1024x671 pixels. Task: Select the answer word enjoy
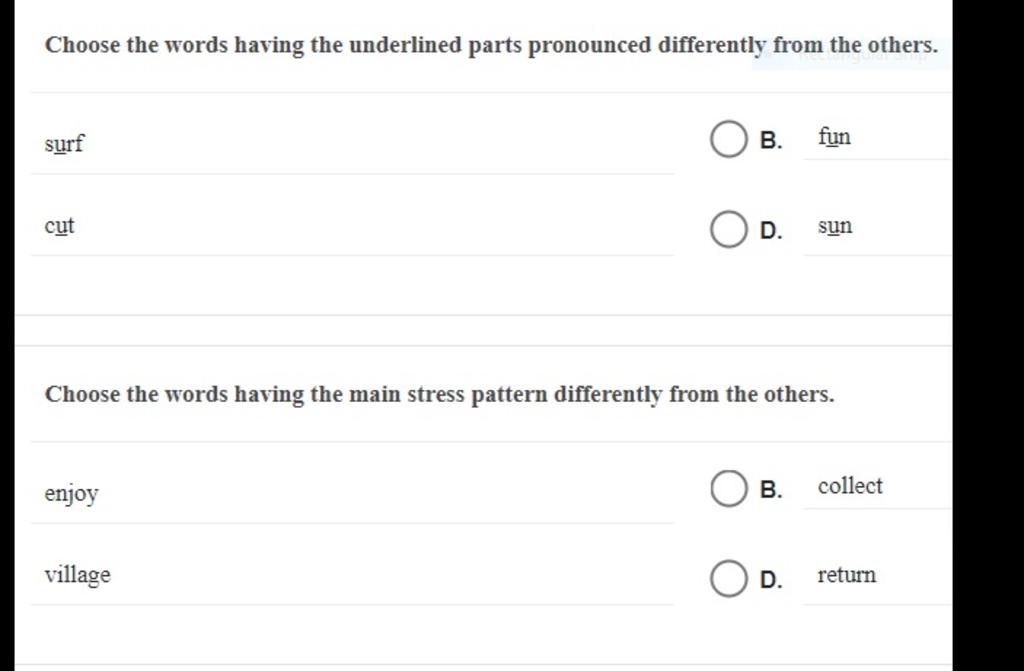click(71, 493)
